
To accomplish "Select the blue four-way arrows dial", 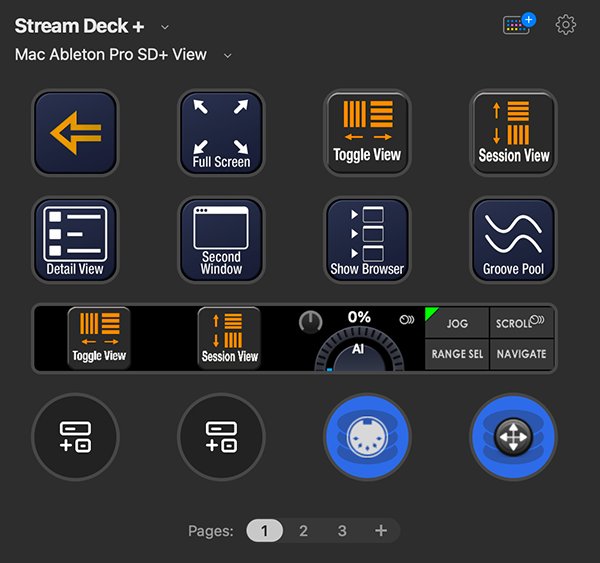I will tap(513, 437).
